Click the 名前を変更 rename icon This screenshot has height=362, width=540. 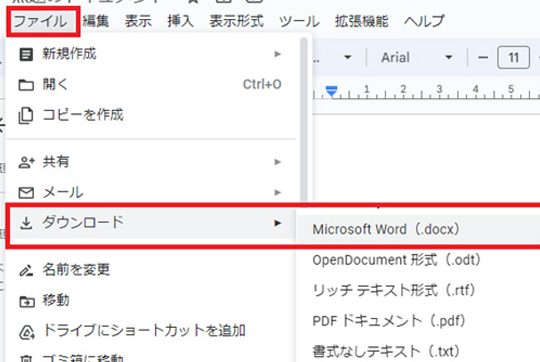pos(26,270)
